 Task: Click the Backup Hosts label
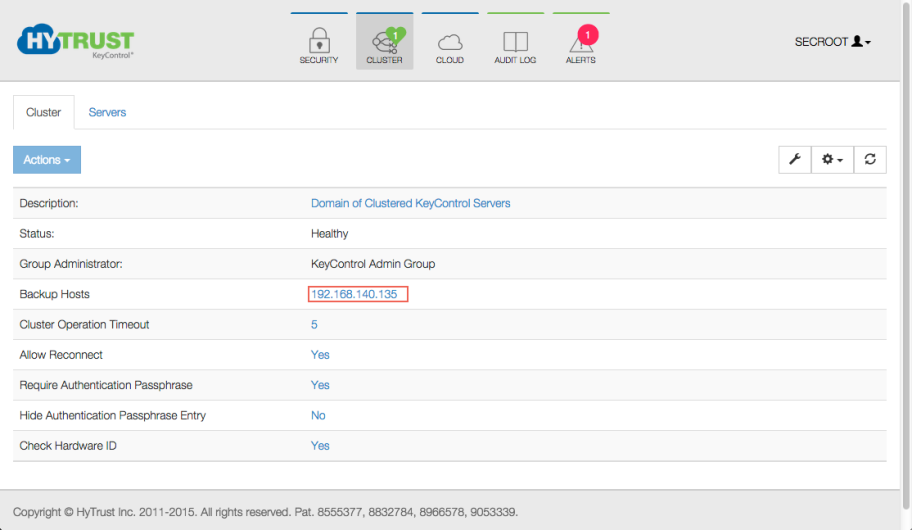[54, 294]
